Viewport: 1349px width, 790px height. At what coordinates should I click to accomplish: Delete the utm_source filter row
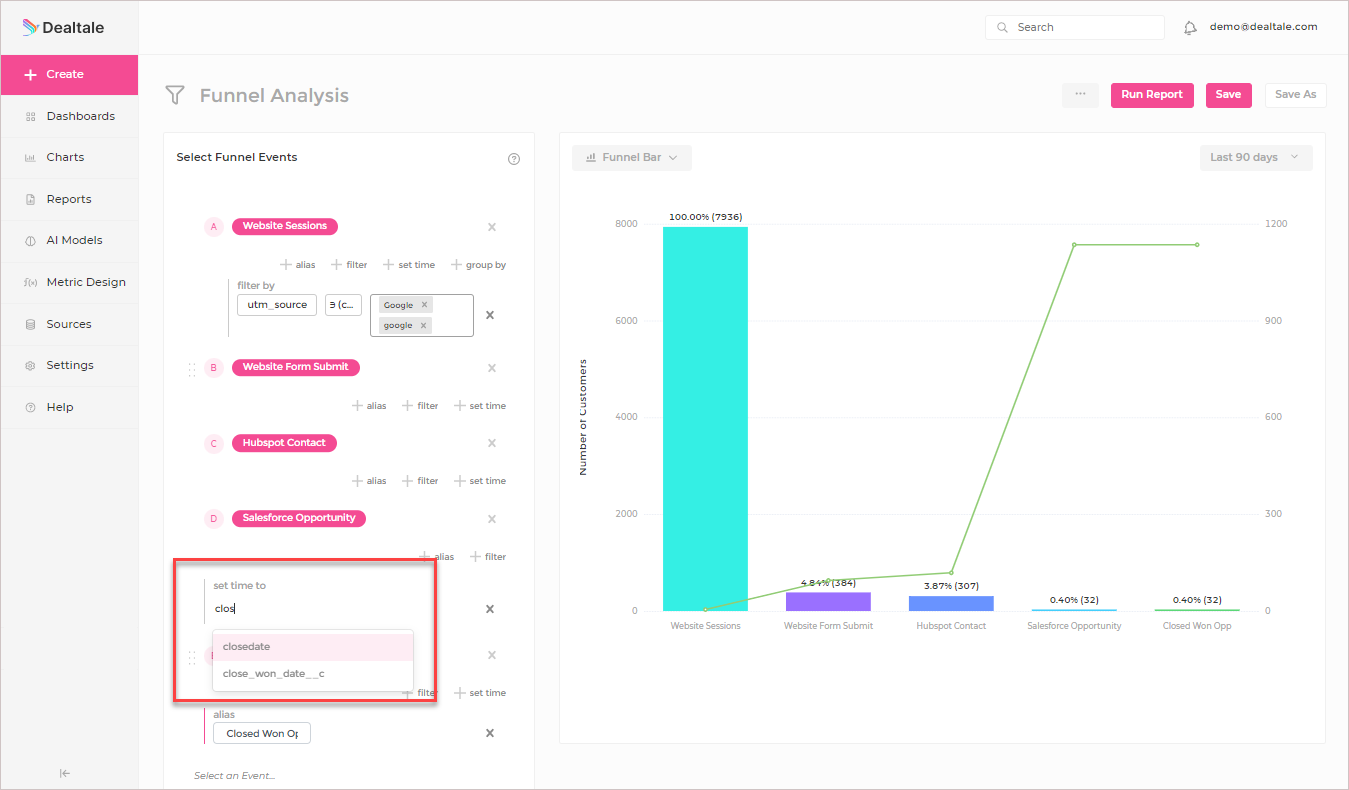[490, 315]
